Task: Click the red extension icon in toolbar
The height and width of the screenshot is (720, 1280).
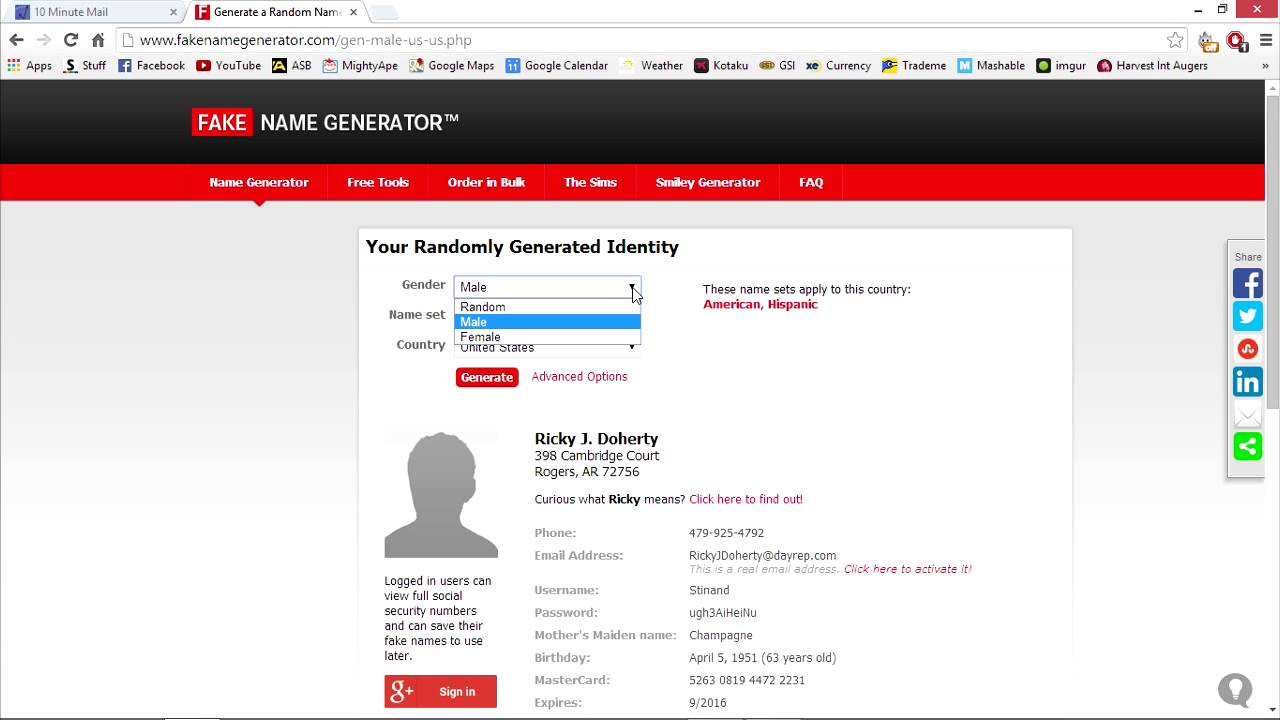Action: [1236, 41]
